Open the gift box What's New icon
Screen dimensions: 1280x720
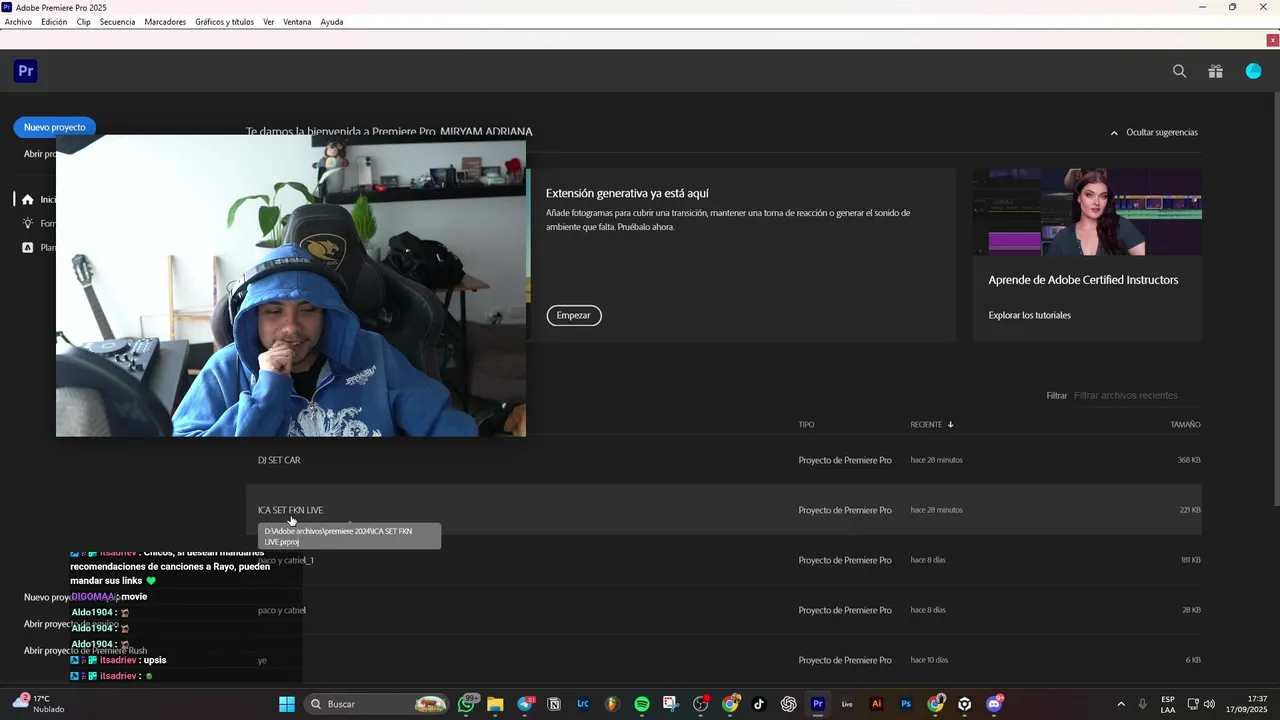point(1215,71)
